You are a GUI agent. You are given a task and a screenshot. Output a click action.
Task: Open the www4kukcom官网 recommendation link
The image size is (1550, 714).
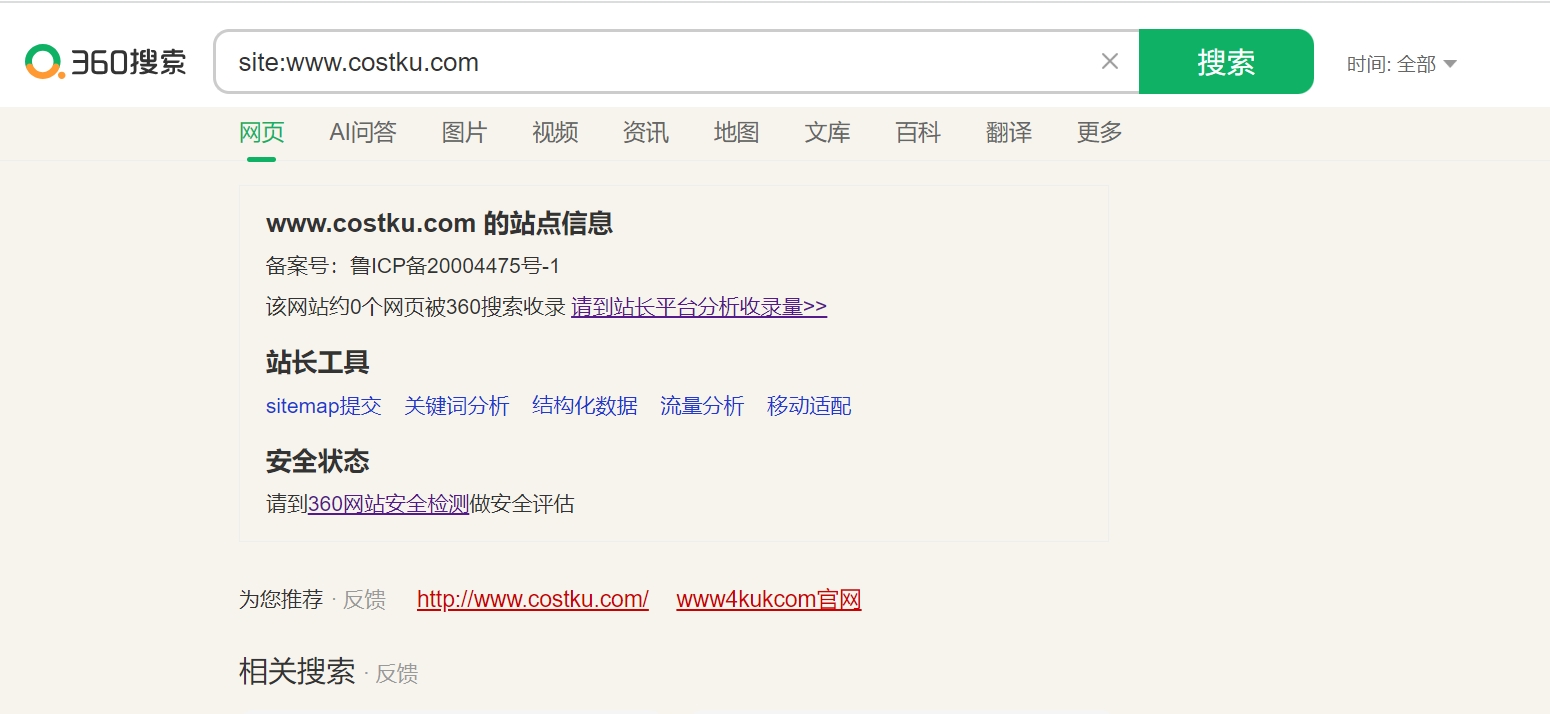pos(769,600)
